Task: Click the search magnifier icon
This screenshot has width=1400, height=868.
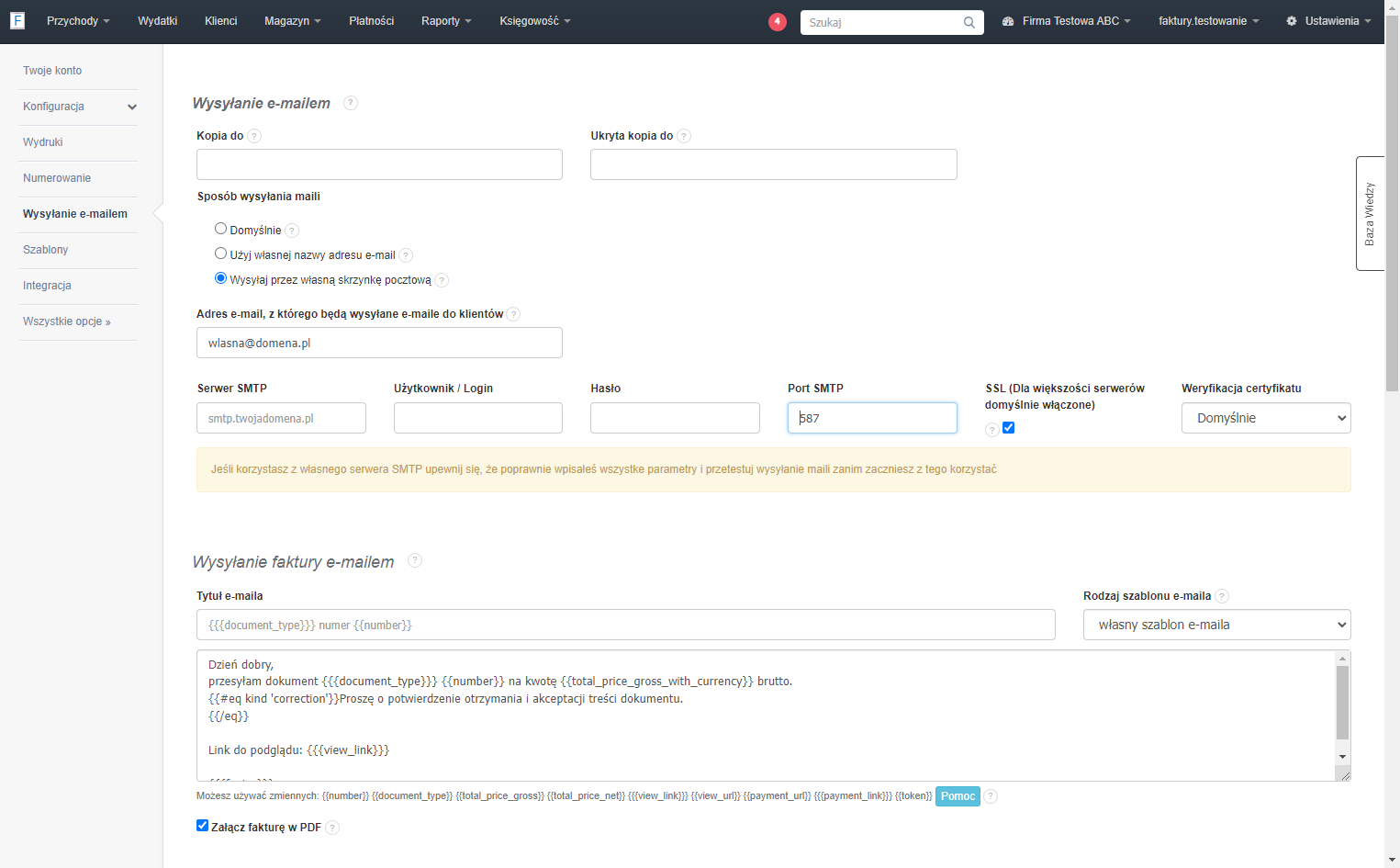Action: [x=969, y=22]
